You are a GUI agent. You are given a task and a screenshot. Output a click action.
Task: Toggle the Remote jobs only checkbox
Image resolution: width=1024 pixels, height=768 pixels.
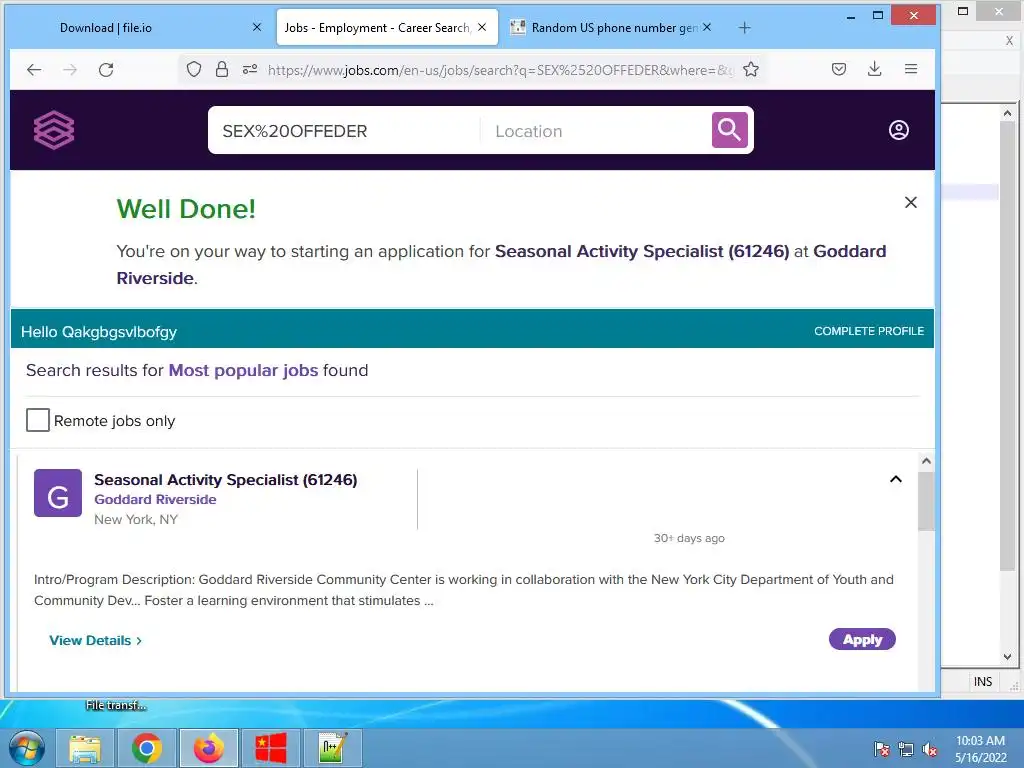(38, 420)
